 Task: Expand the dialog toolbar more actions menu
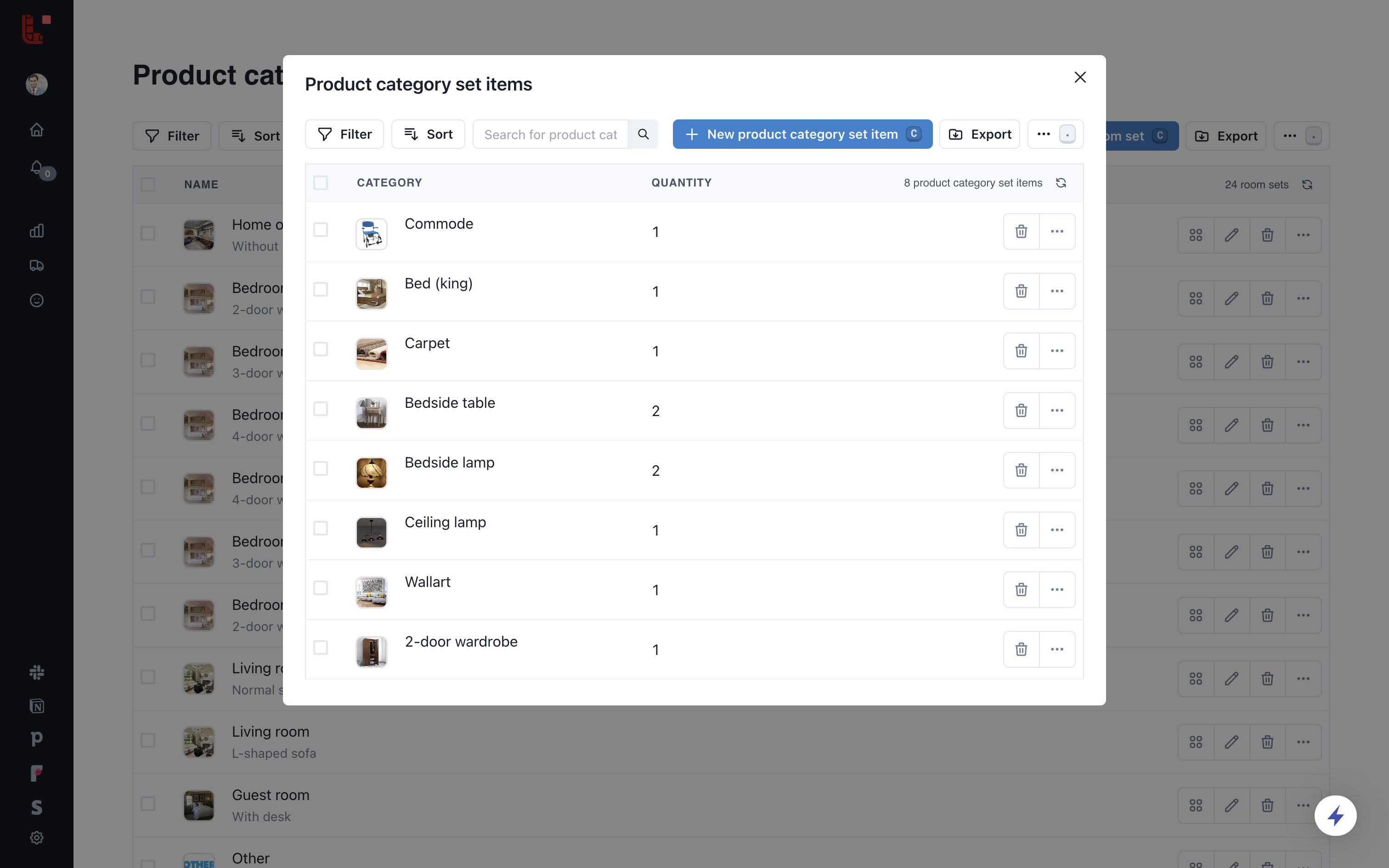click(1044, 134)
